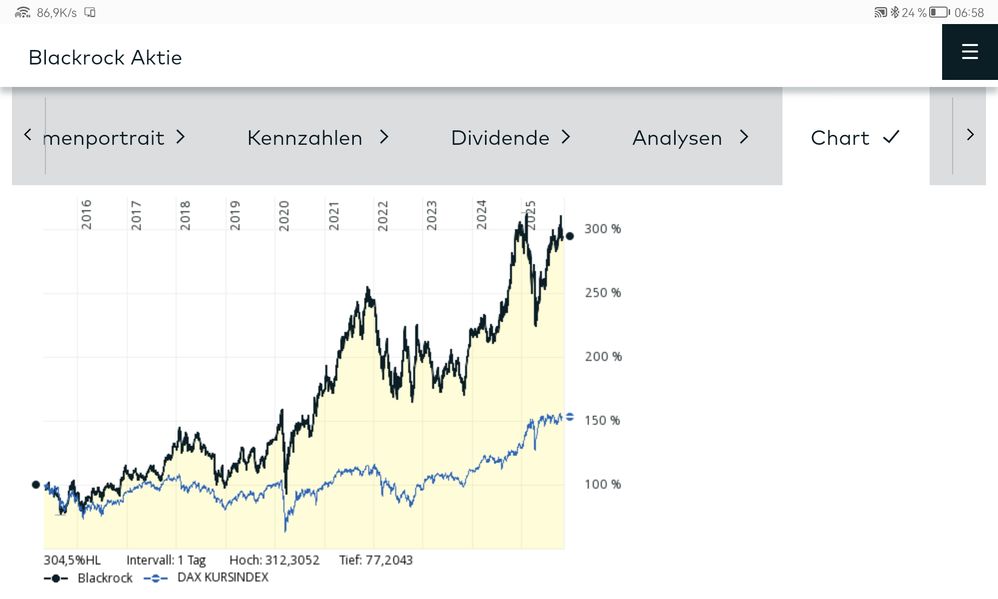Tap the WiFi status icon
The height and width of the screenshot is (599, 998).
click(x=22, y=12)
